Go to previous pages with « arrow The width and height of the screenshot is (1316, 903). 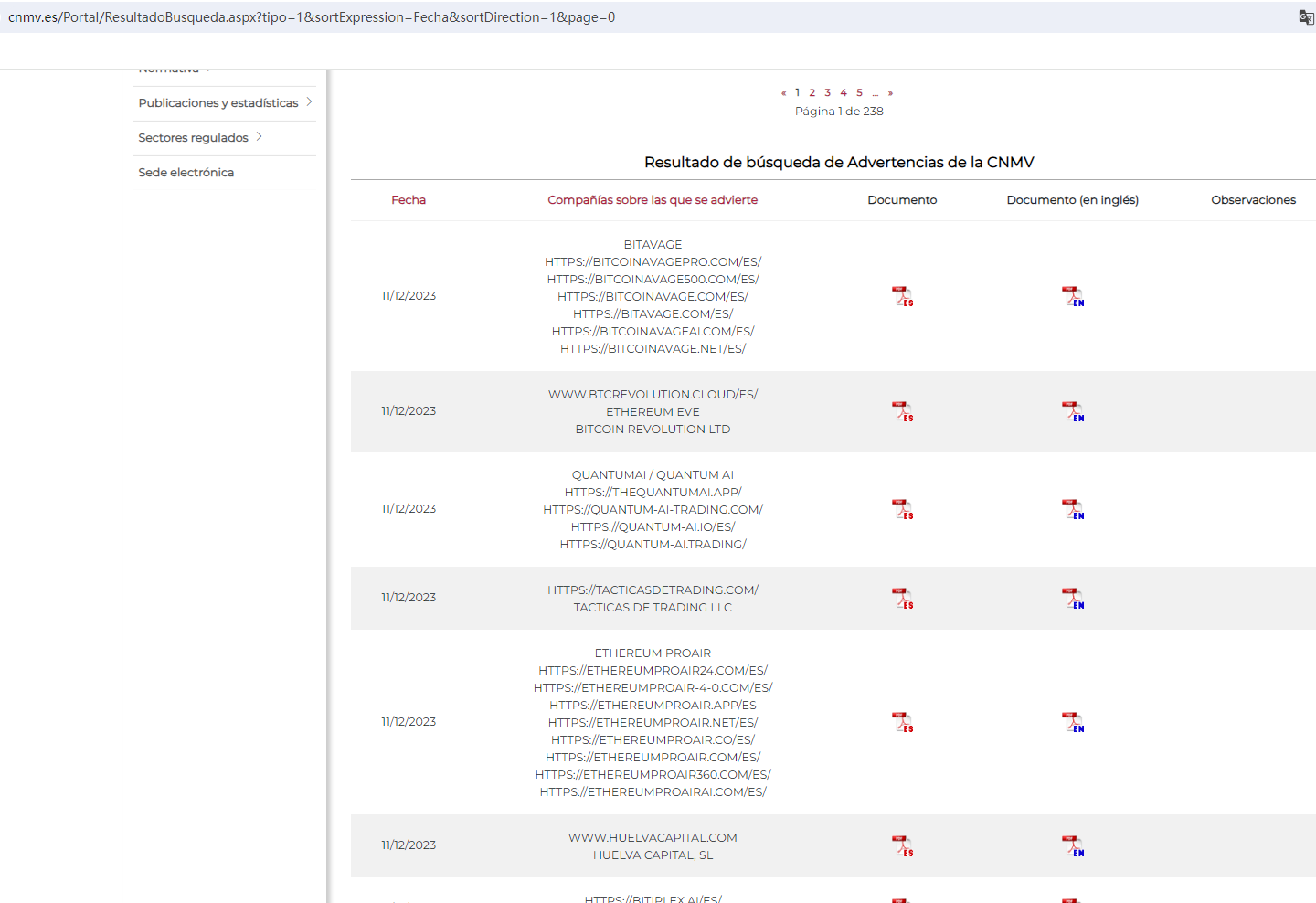[x=783, y=92]
